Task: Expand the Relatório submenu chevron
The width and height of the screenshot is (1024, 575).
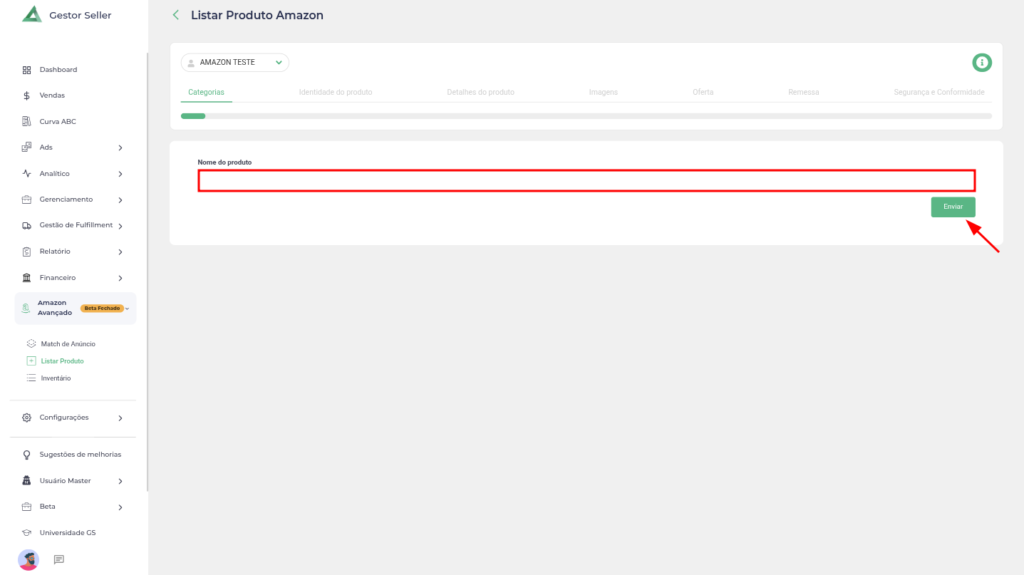Action: pos(120,252)
